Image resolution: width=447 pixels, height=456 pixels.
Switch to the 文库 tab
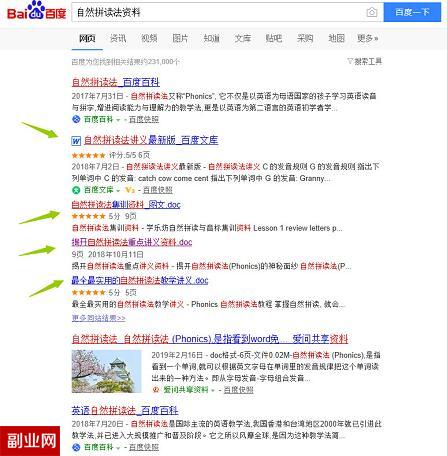[x=243, y=38]
